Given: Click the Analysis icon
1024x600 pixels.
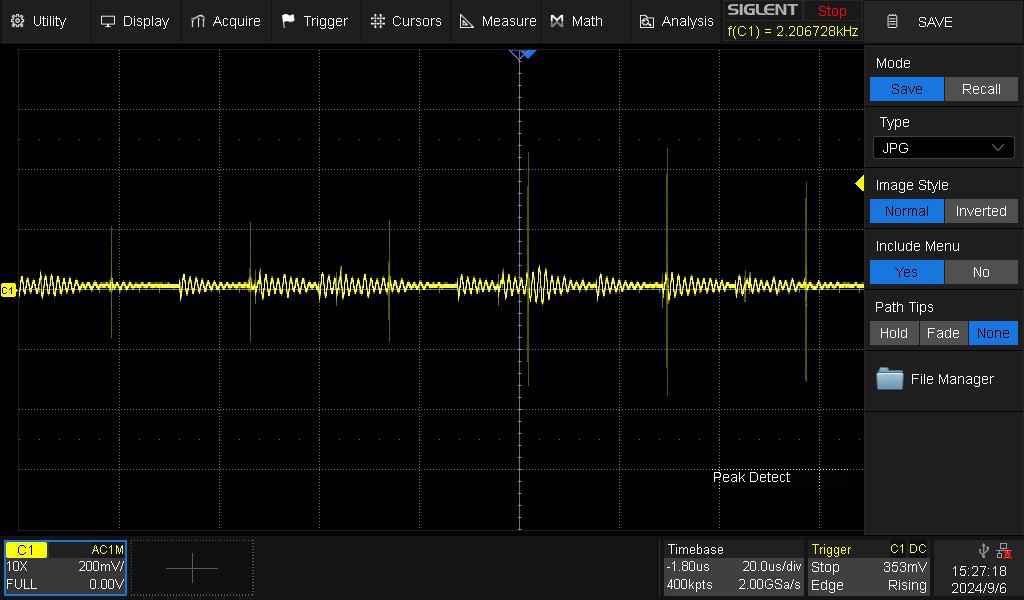Looking at the screenshot, I should click(x=647, y=22).
